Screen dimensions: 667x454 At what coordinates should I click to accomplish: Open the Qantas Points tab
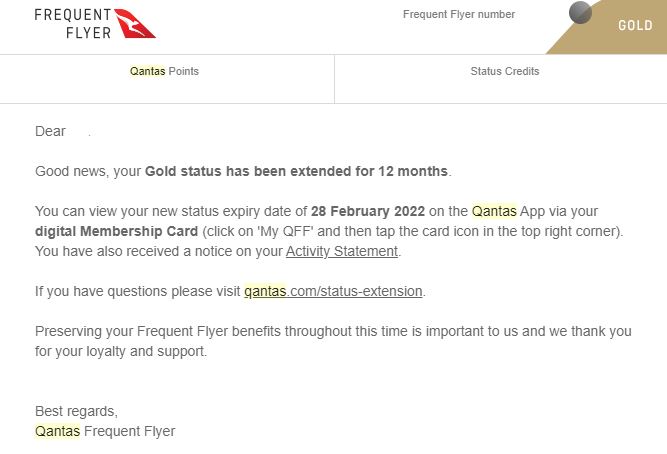[x=165, y=71]
